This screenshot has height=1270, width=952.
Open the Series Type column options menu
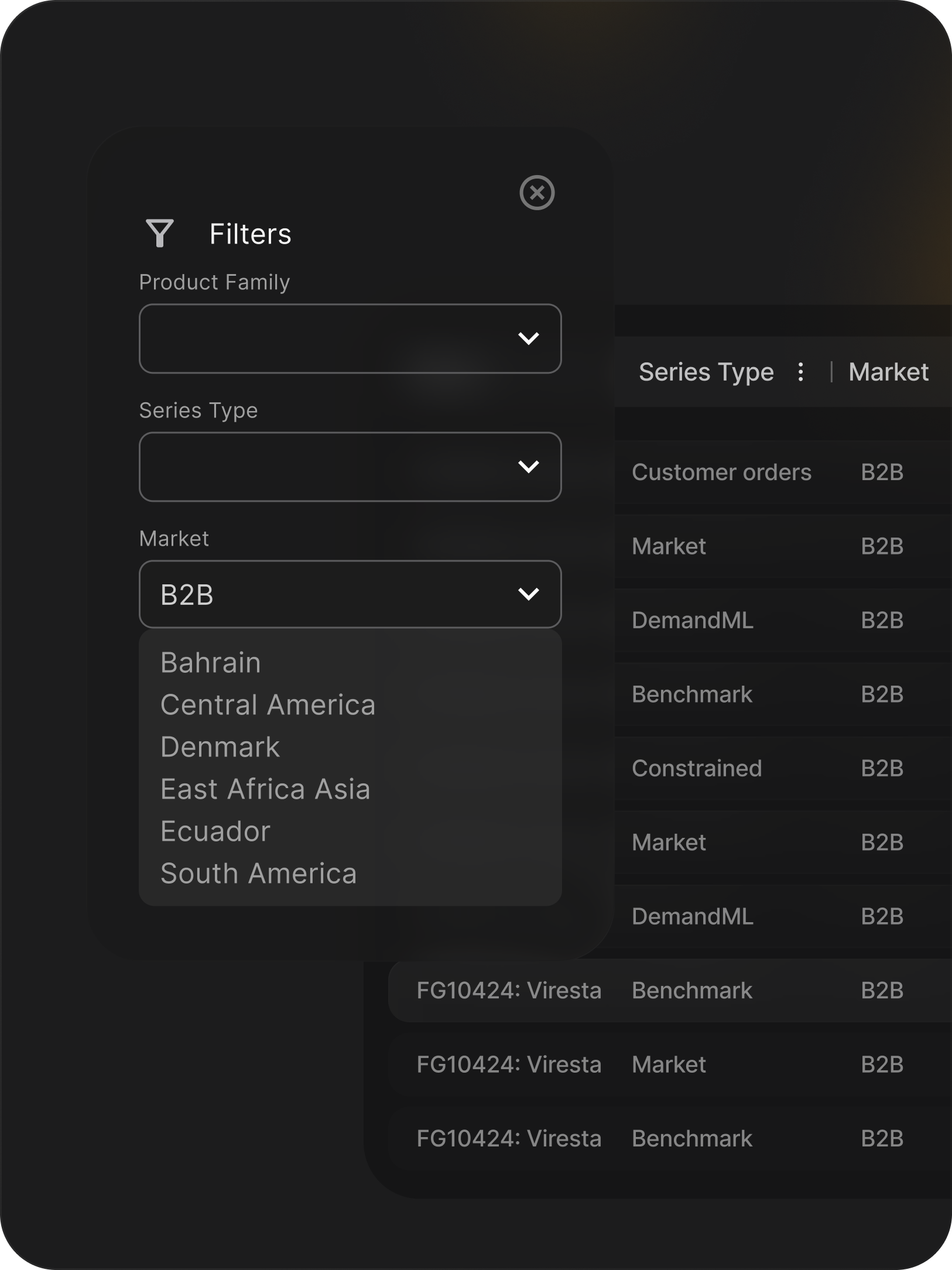coord(800,372)
